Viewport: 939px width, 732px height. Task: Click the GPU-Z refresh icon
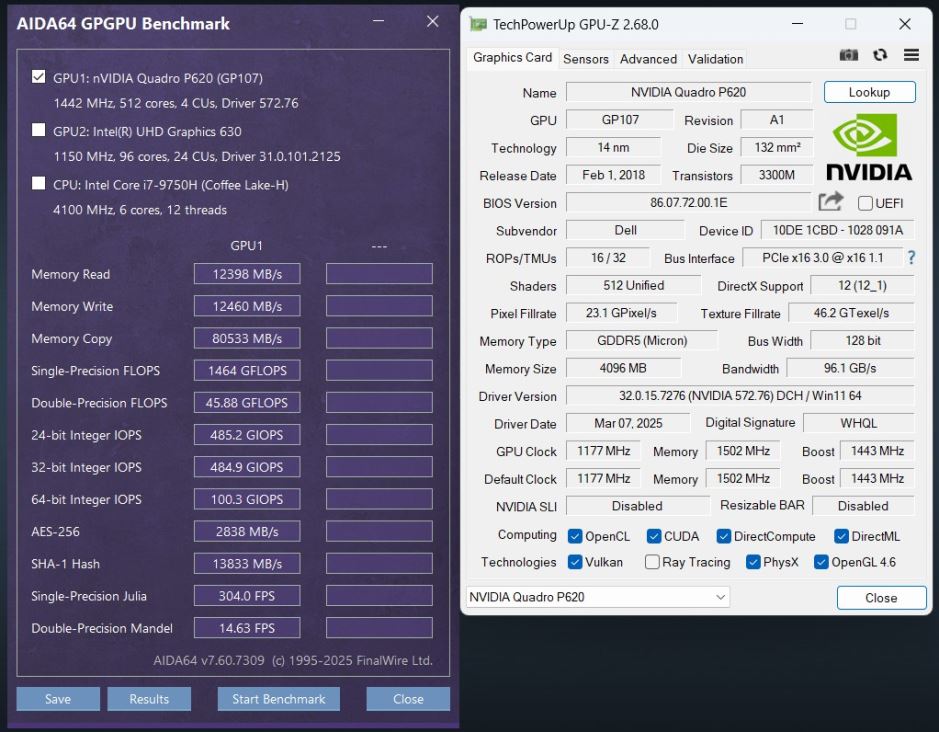coord(880,56)
